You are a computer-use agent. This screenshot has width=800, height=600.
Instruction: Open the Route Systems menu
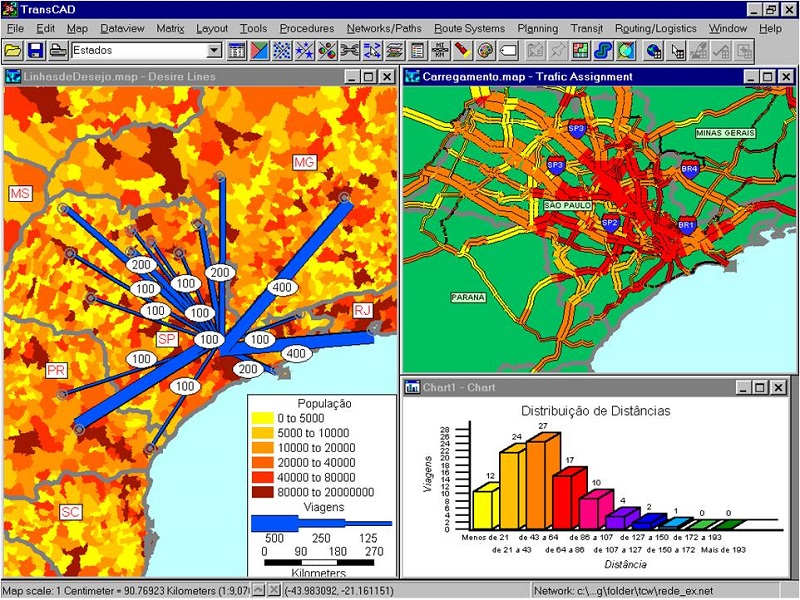(469, 29)
